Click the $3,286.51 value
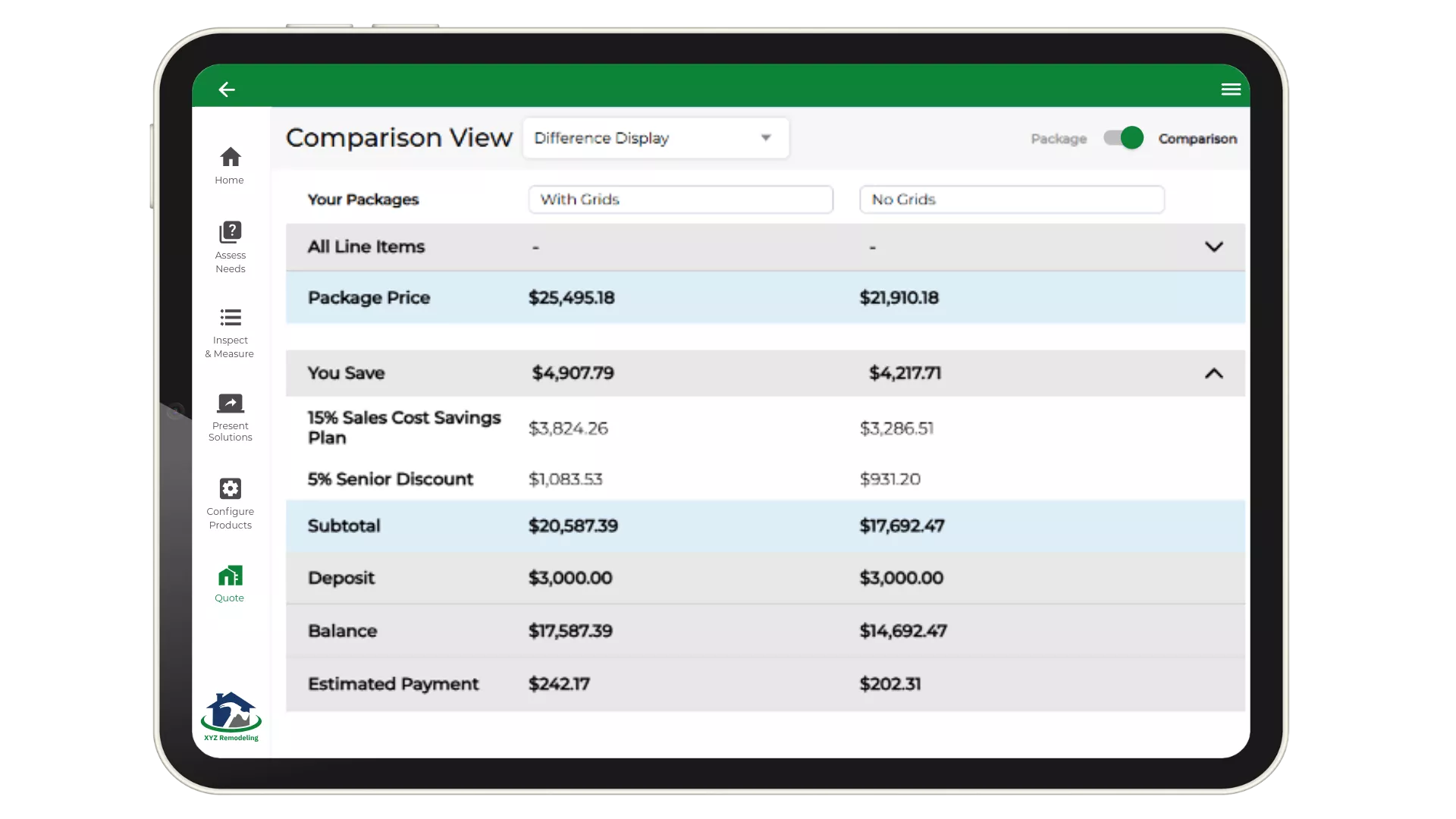Image resolution: width=1456 pixels, height=819 pixels. (x=896, y=428)
